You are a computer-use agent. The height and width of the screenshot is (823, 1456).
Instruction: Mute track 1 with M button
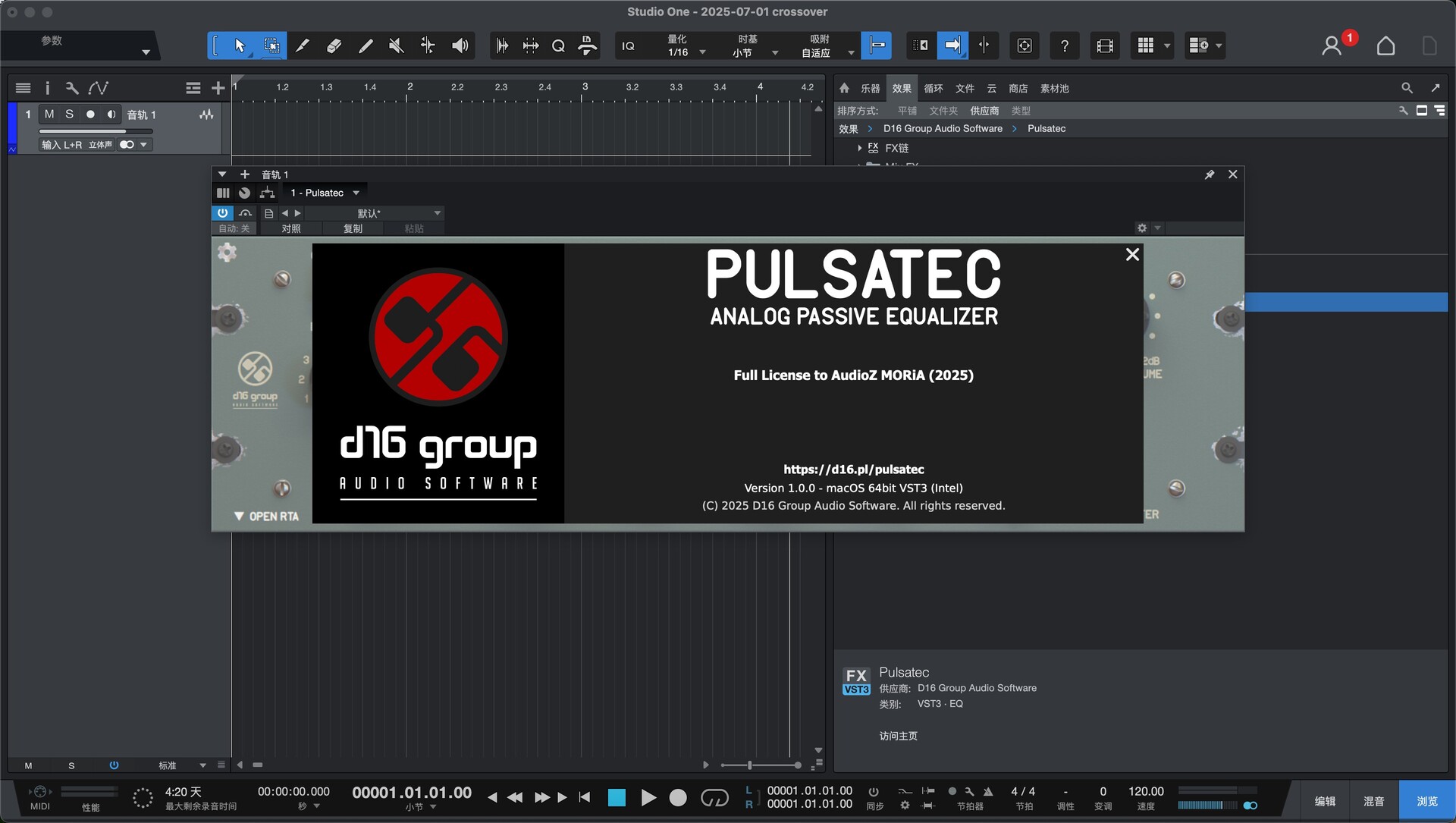pyautogui.click(x=49, y=114)
